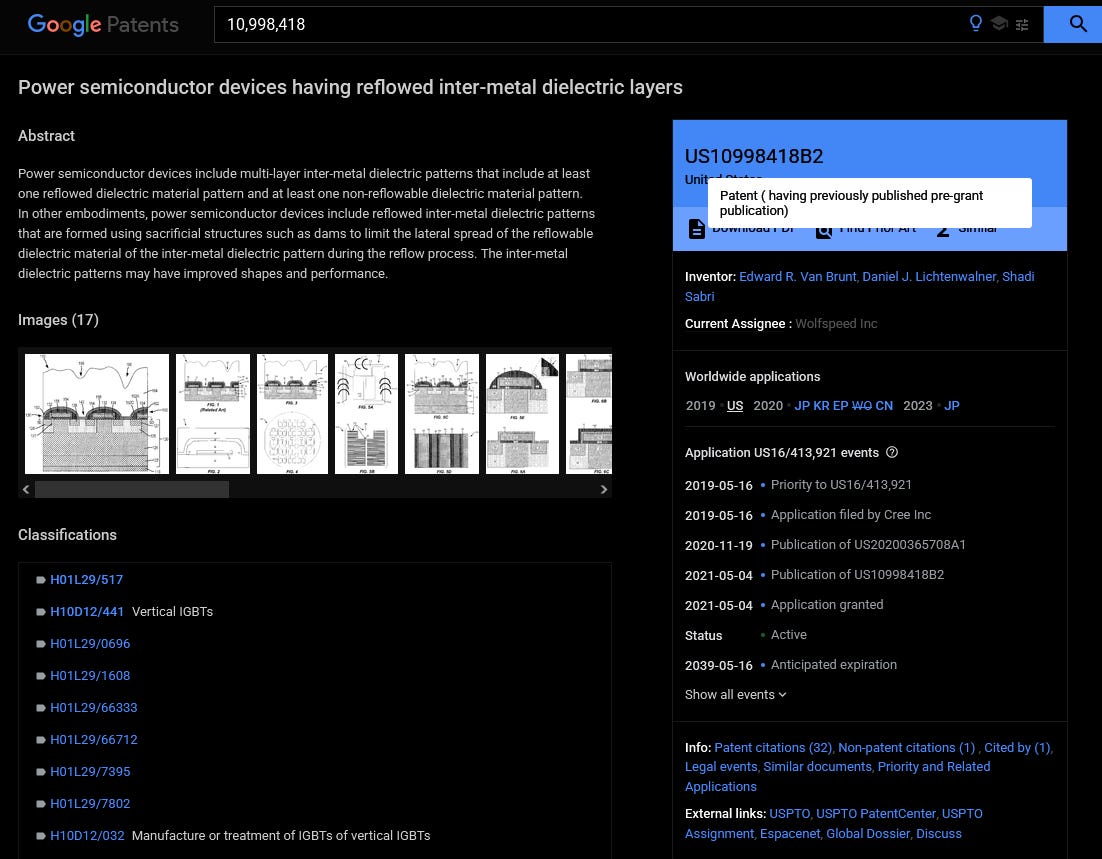This screenshot has width=1102, height=859.
Task: Open classification H10D12/032
Action: (x=87, y=836)
